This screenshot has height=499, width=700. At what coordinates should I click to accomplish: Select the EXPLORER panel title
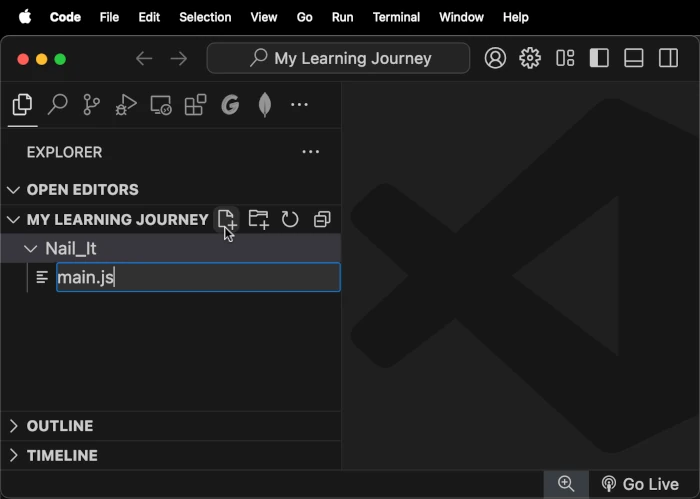(x=64, y=152)
